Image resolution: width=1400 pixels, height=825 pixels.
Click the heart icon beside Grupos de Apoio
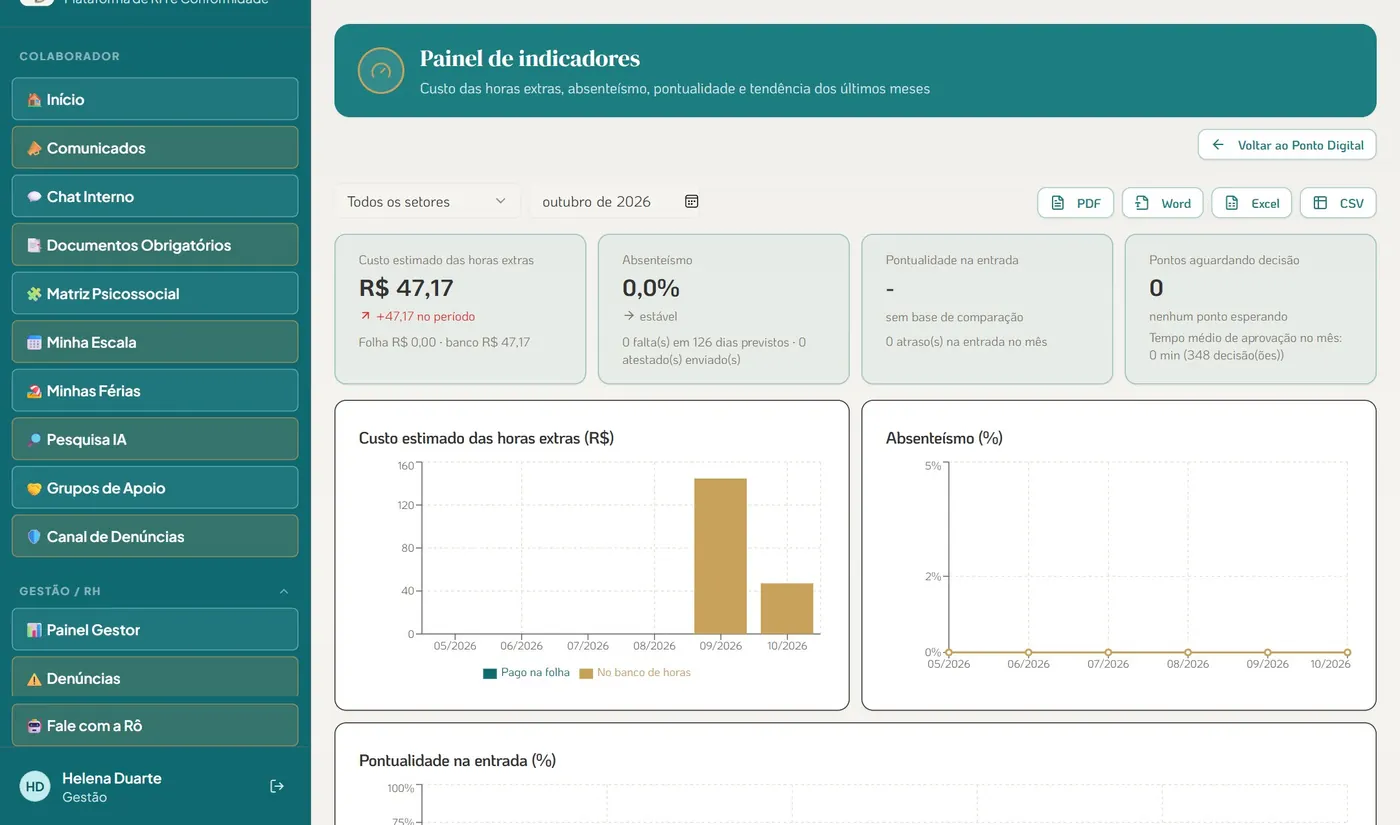coord(34,488)
